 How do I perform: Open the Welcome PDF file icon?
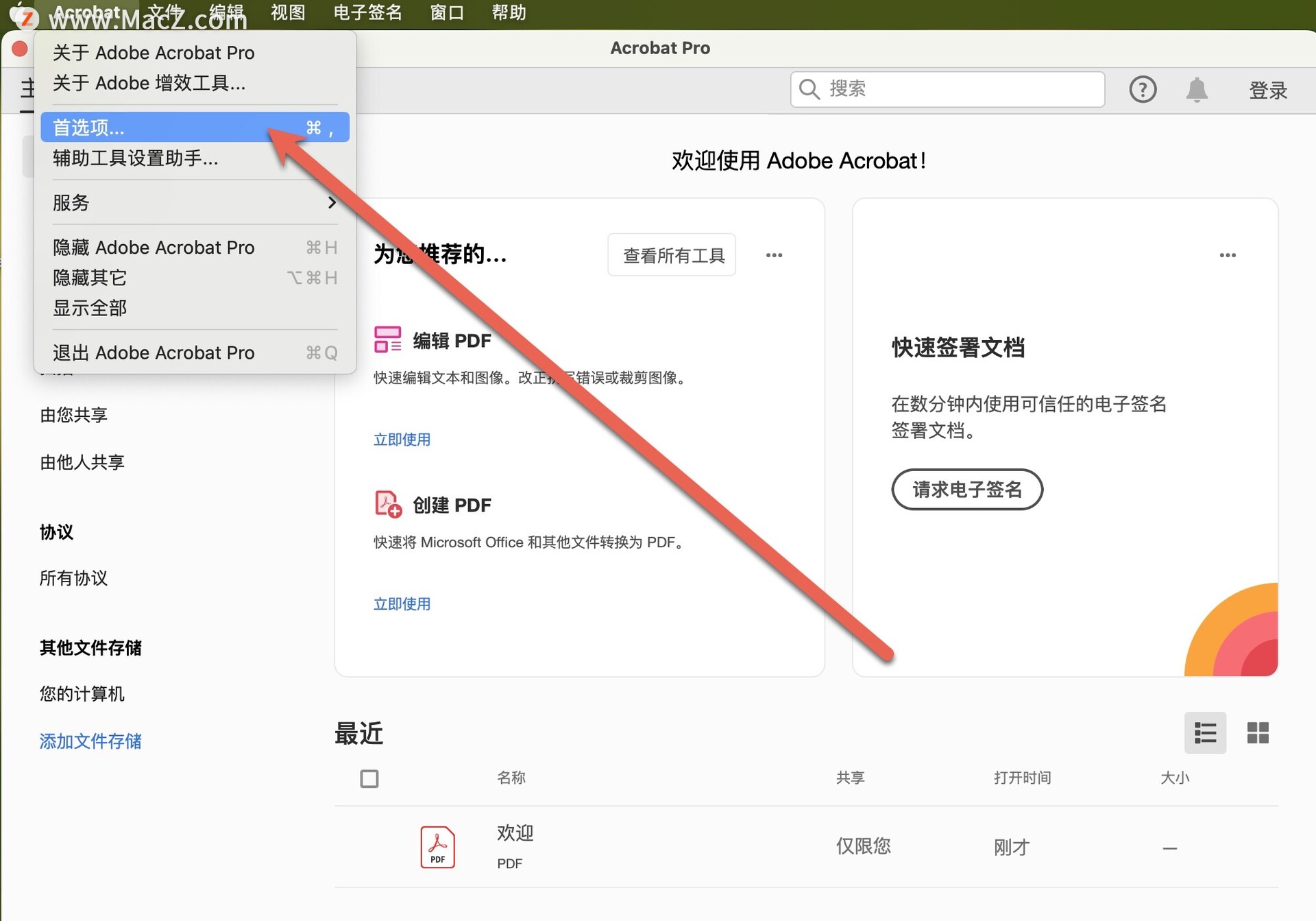[437, 847]
